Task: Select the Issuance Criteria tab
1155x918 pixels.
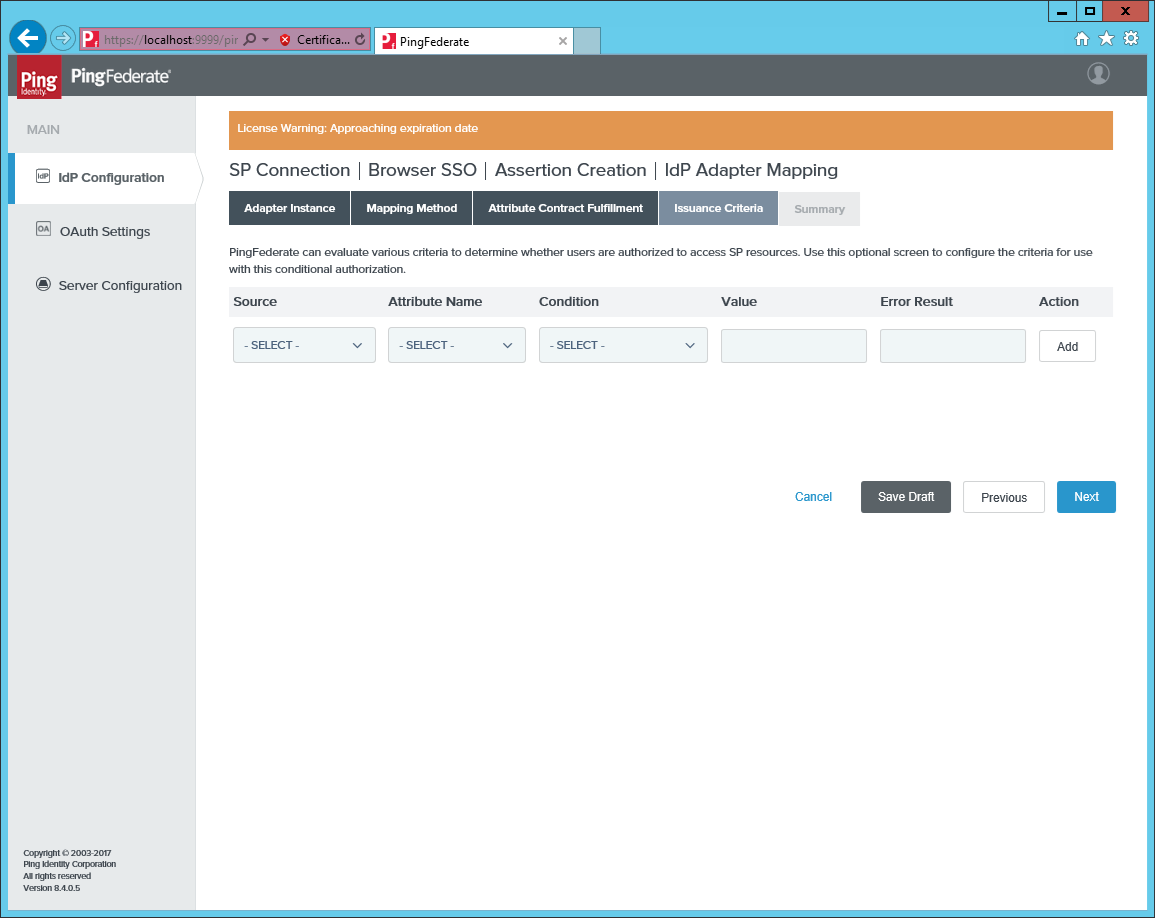Action: click(718, 209)
